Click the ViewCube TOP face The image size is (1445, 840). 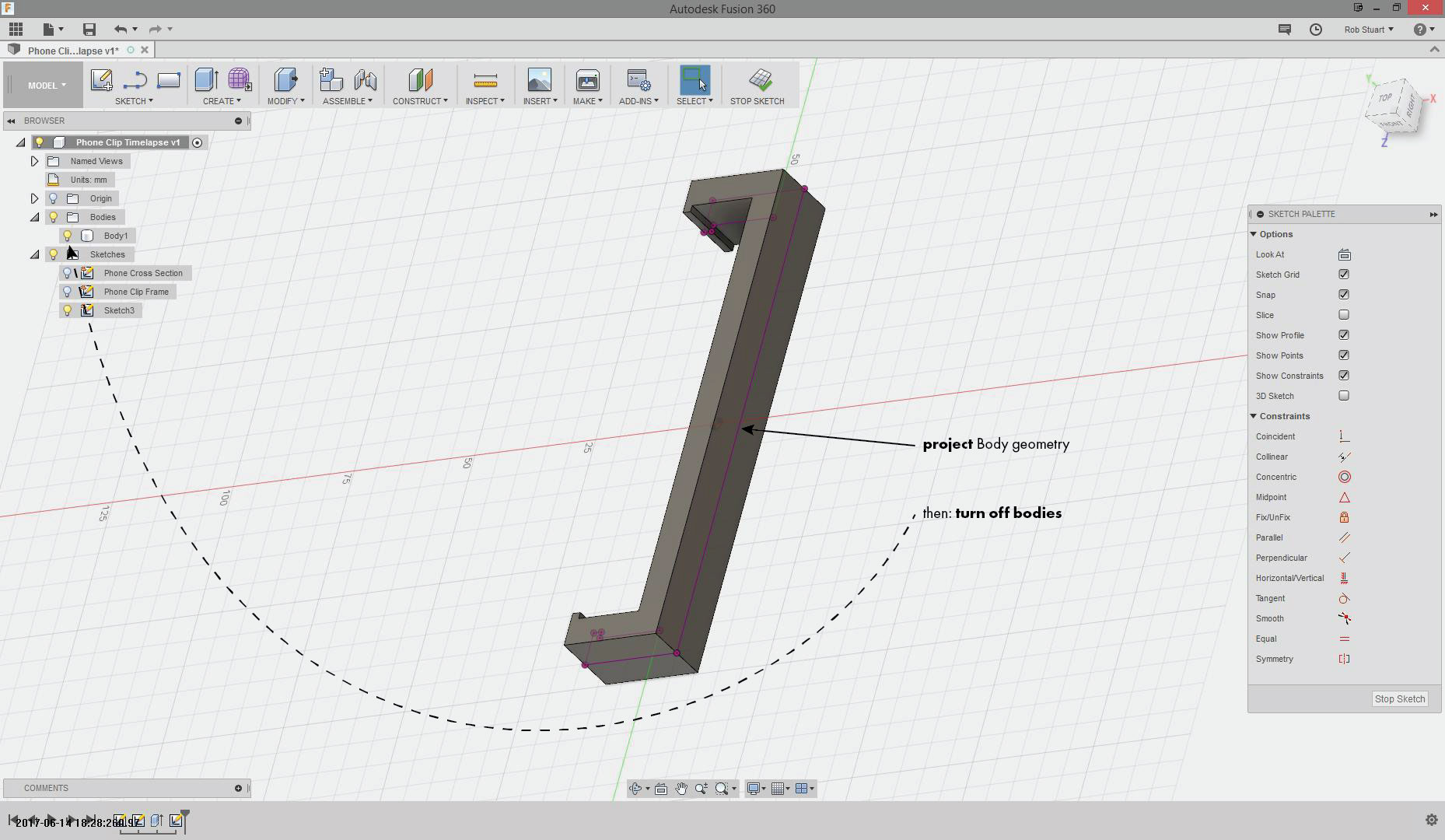(x=1385, y=97)
